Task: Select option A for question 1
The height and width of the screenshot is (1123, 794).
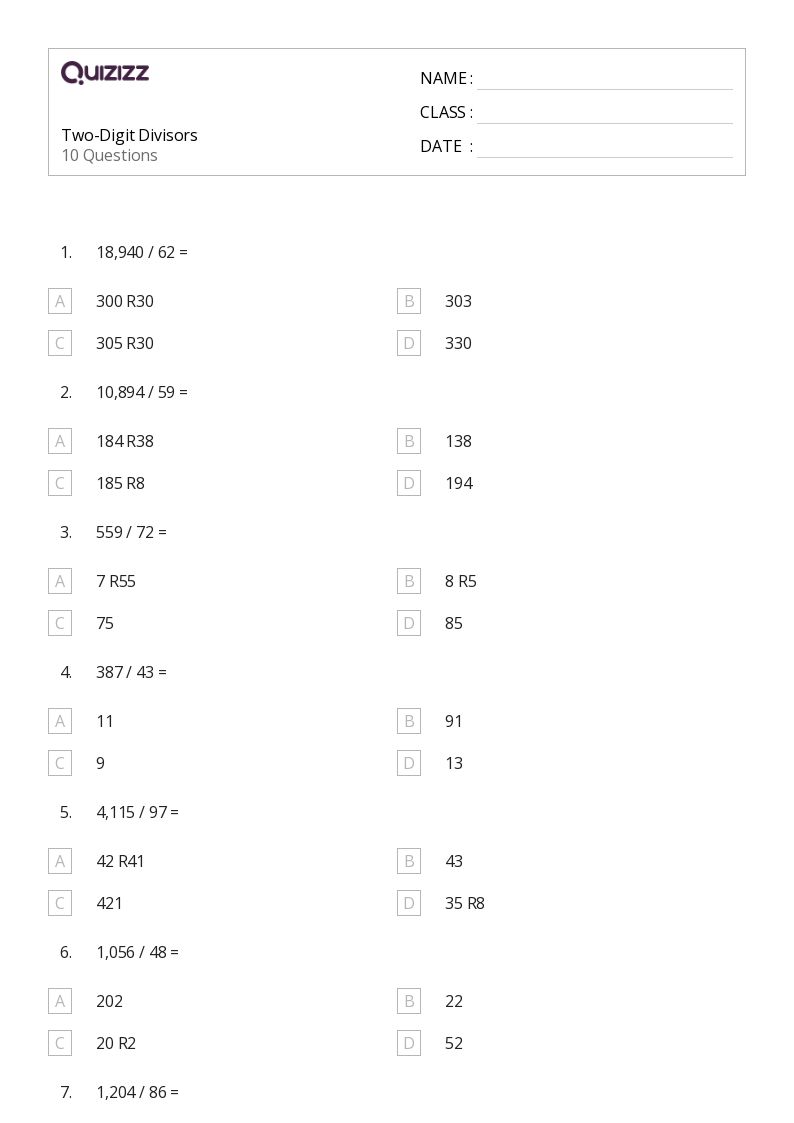Action: (60, 301)
